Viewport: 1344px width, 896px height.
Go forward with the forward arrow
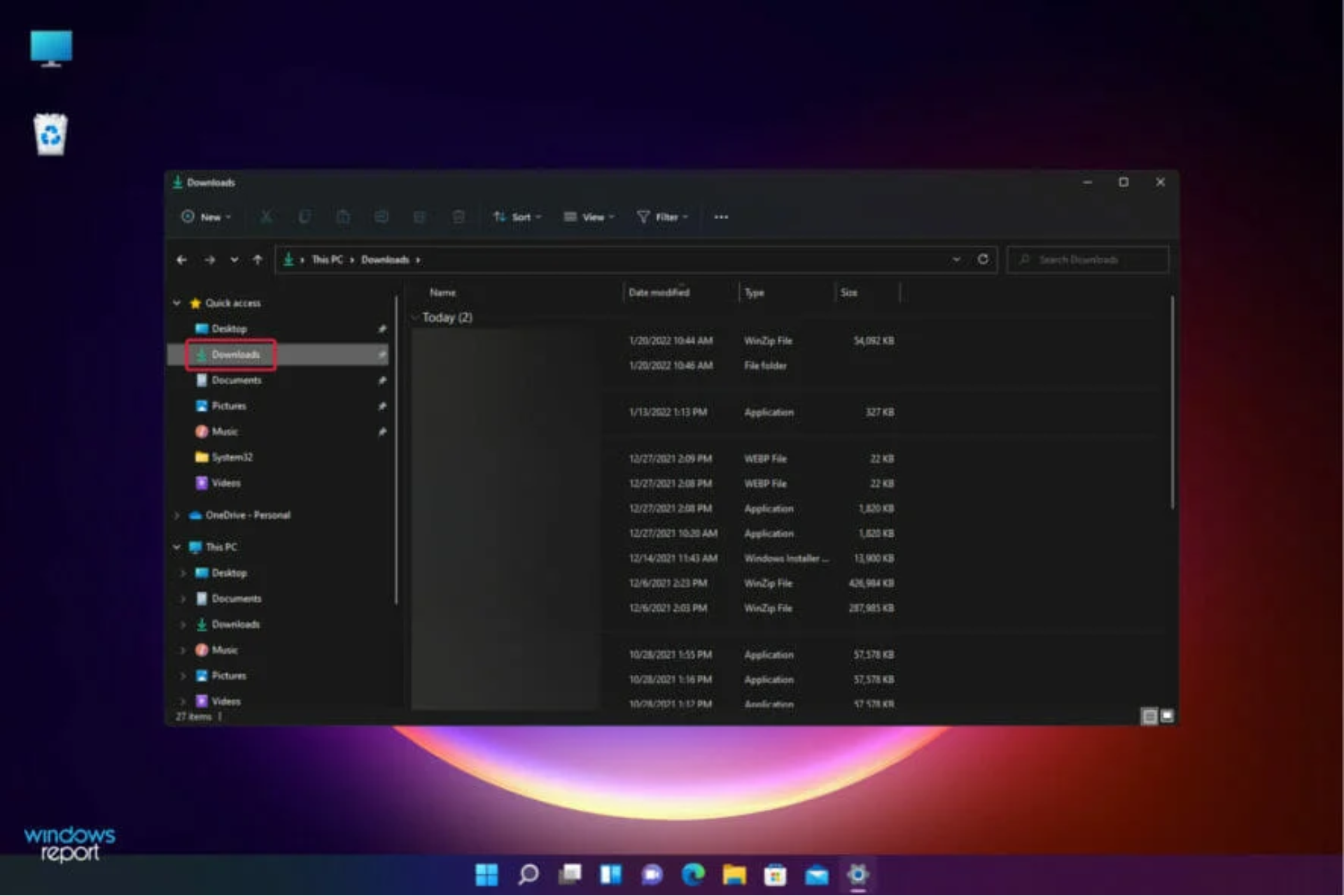(x=209, y=260)
